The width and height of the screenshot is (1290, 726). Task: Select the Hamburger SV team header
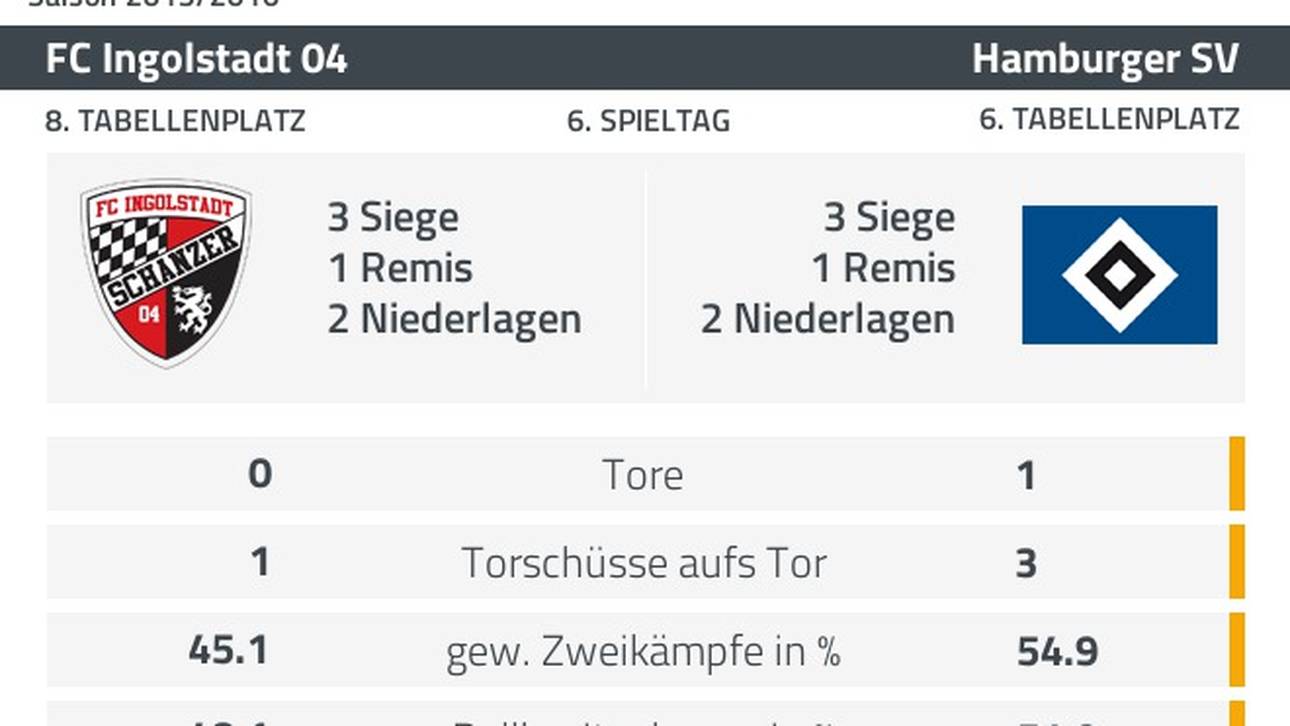(1105, 59)
